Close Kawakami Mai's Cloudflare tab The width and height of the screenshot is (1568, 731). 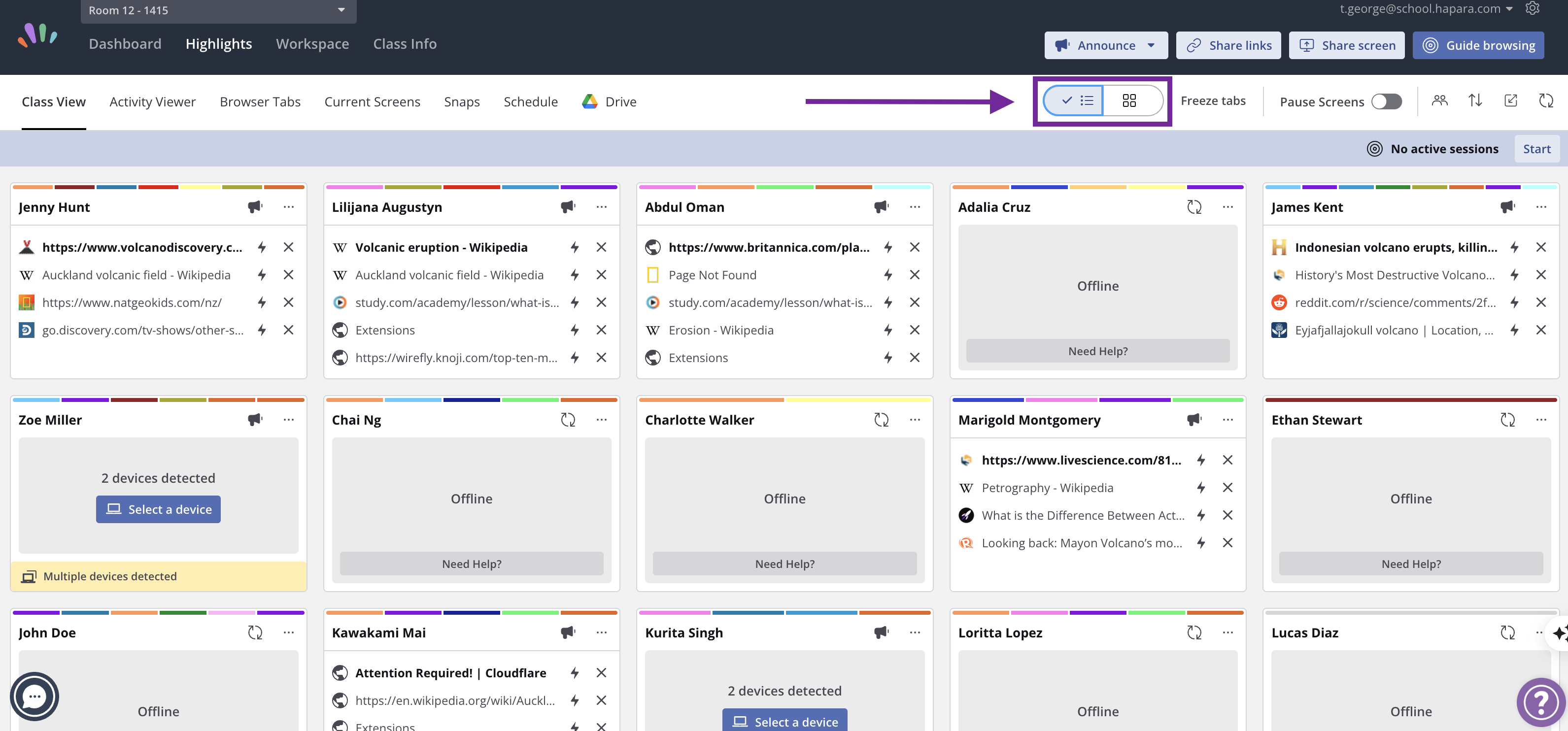point(601,672)
